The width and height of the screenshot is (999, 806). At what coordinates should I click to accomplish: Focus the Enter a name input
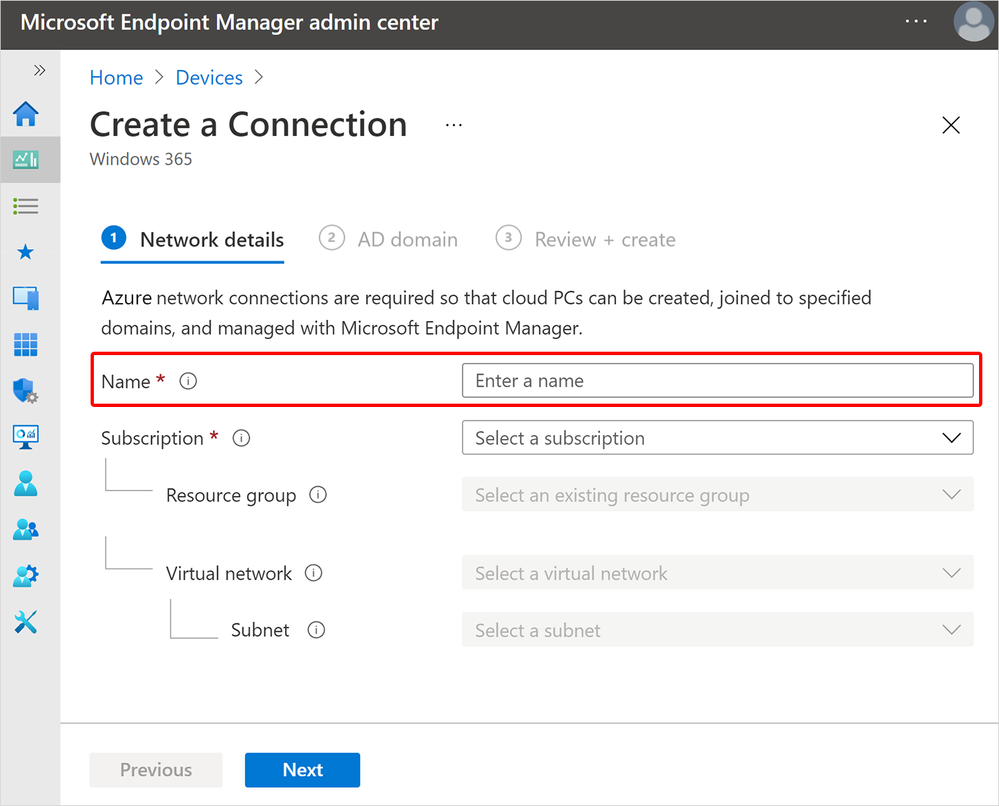[717, 380]
